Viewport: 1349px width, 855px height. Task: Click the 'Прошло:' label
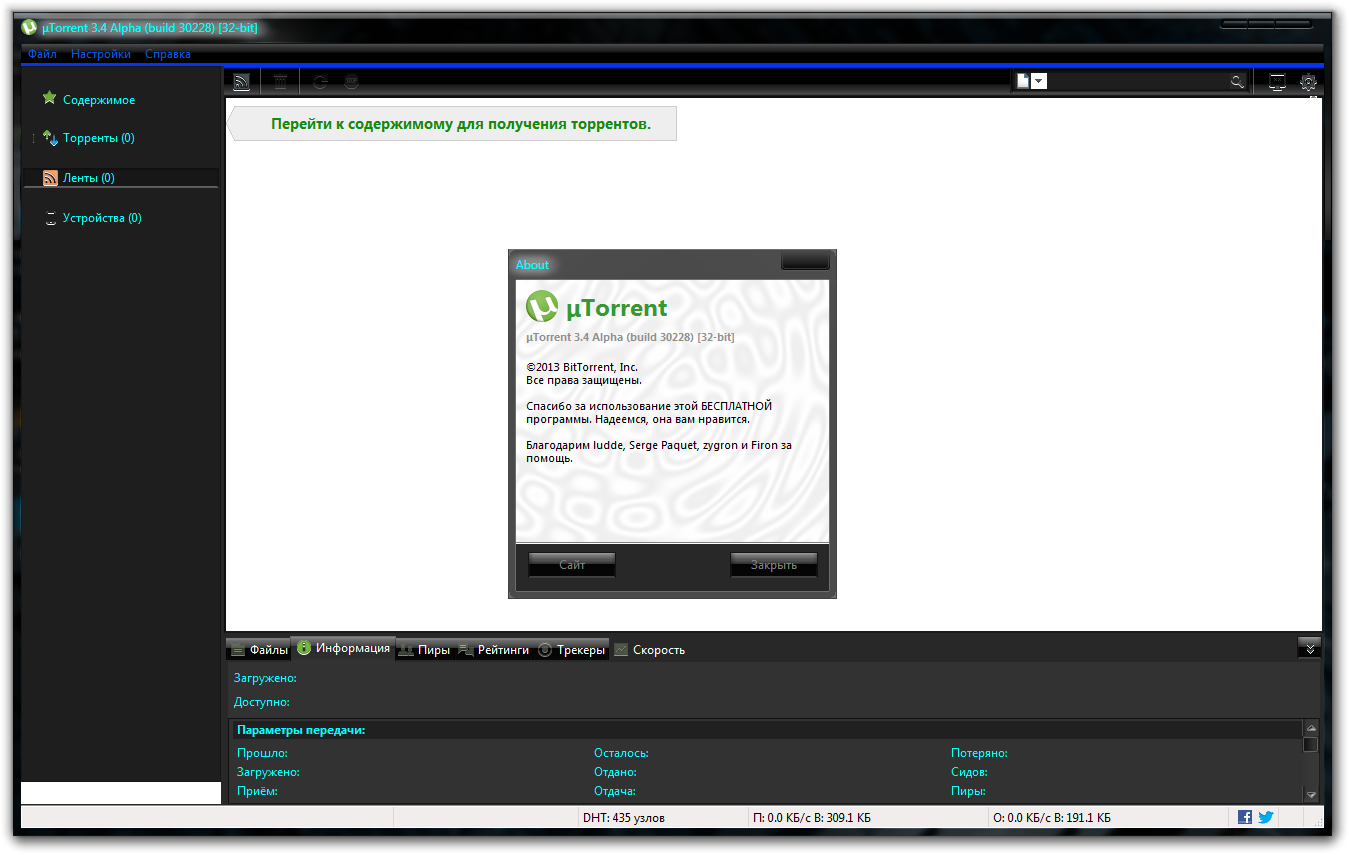tap(263, 753)
